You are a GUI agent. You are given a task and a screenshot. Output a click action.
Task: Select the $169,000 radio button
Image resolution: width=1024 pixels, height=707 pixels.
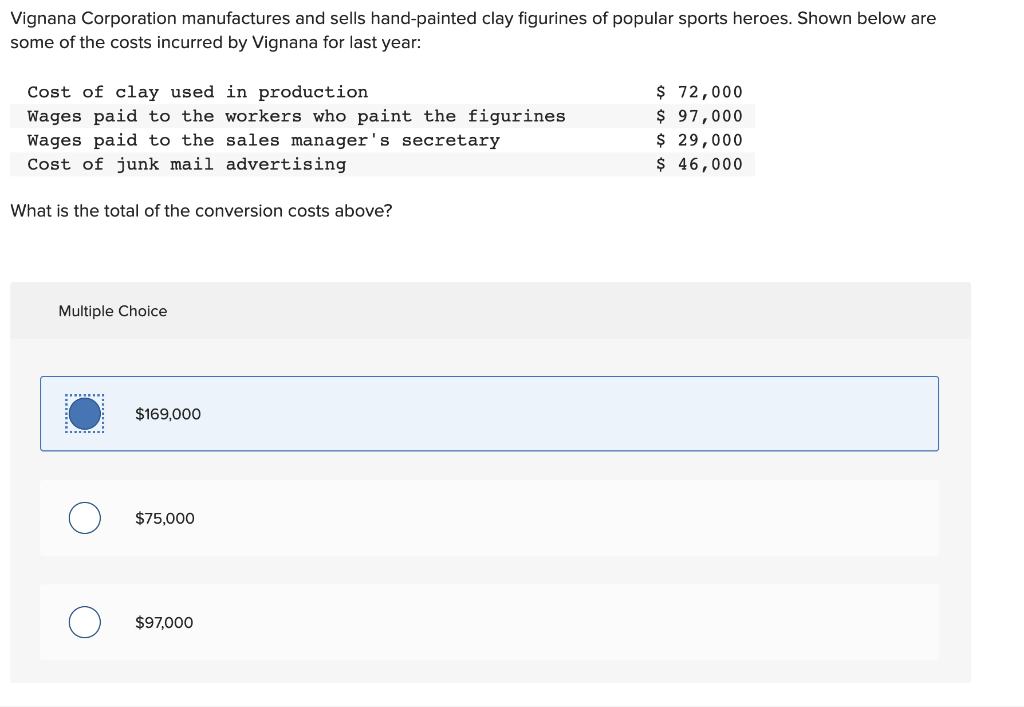[85, 413]
